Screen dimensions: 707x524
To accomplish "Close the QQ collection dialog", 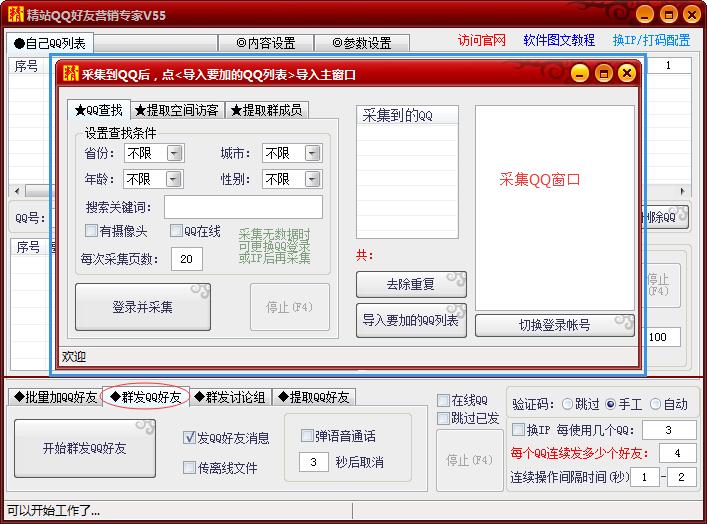I will coord(627,73).
